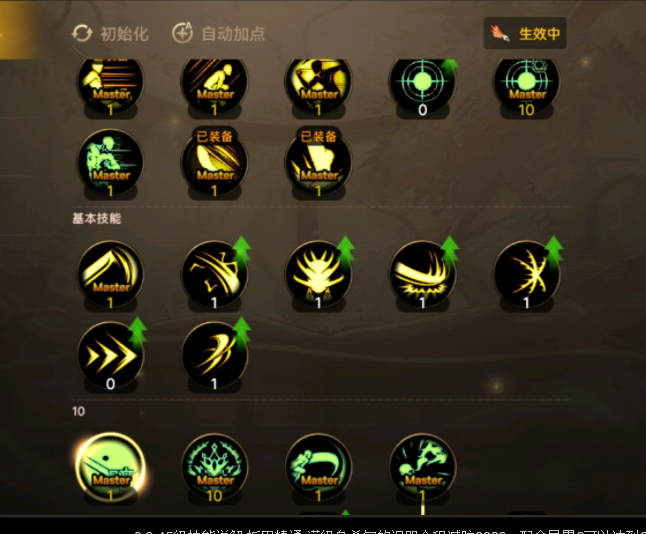Select the green scythe swing Master skill
The height and width of the screenshot is (534, 646).
[318, 468]
